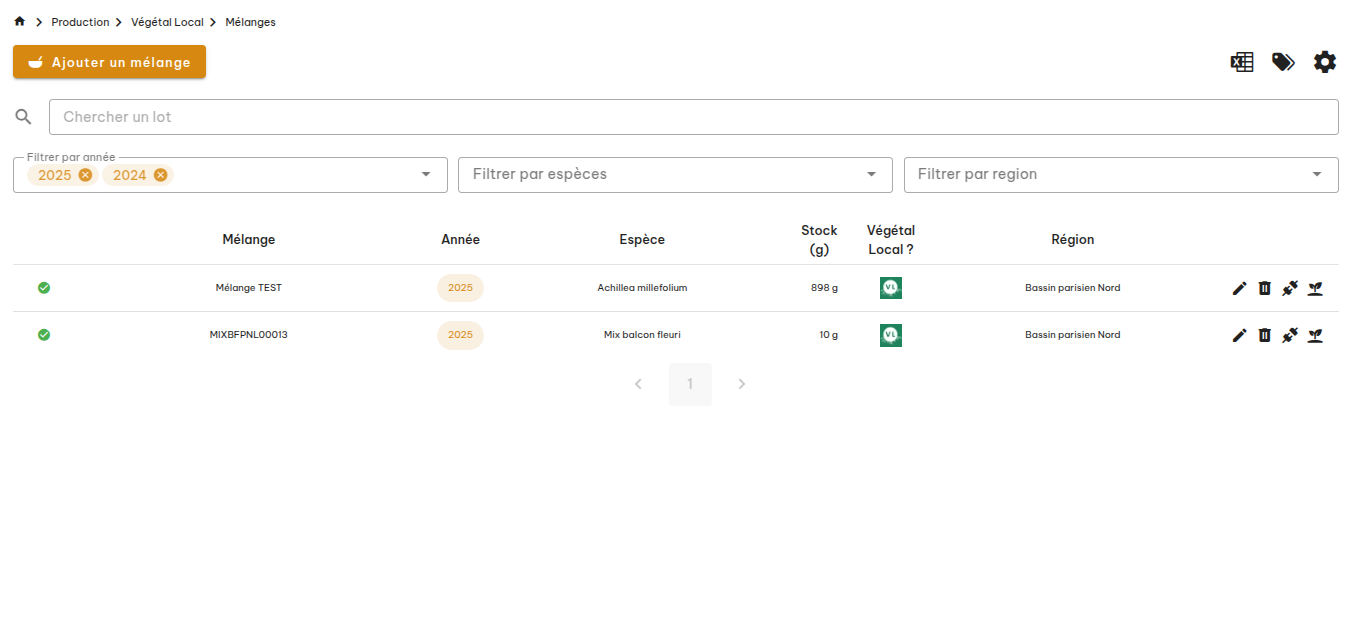This screenshot has width=1353, height=631.
Task: Delete the MIXBFPNL00013 mélange
Action: (1264, 335)
